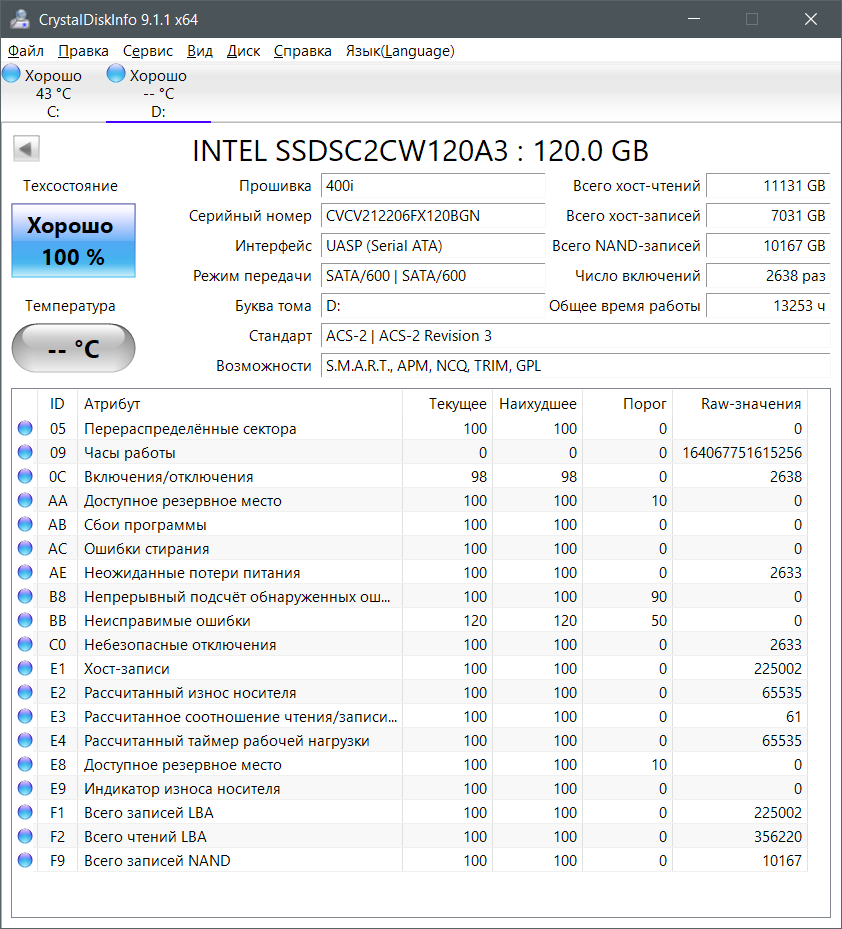
Task: Click status orb for attribute E2
Action: pos(25,693)
